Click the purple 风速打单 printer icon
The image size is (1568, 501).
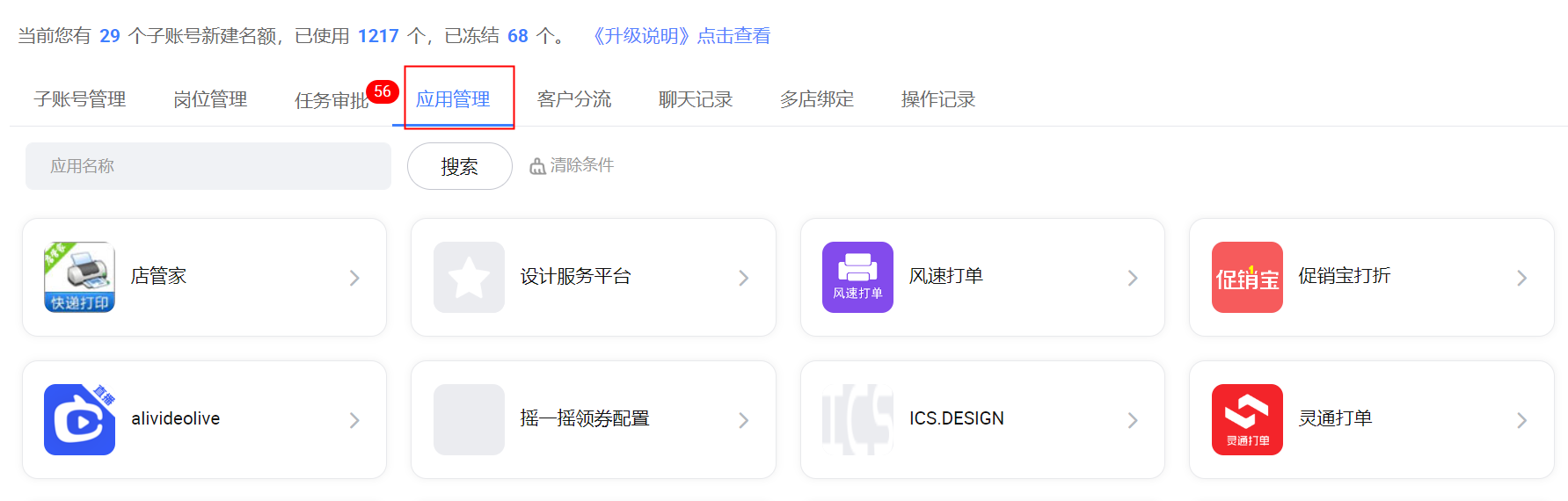(x=857, y=277)
